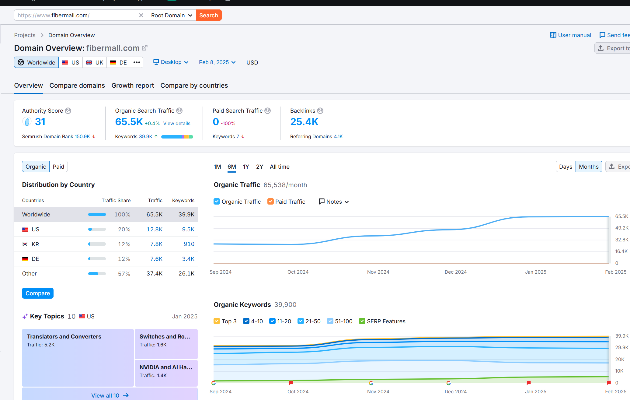The image size is (630, 400).
Task: Click the 65.5K organic traffic value
Action: 129,122
